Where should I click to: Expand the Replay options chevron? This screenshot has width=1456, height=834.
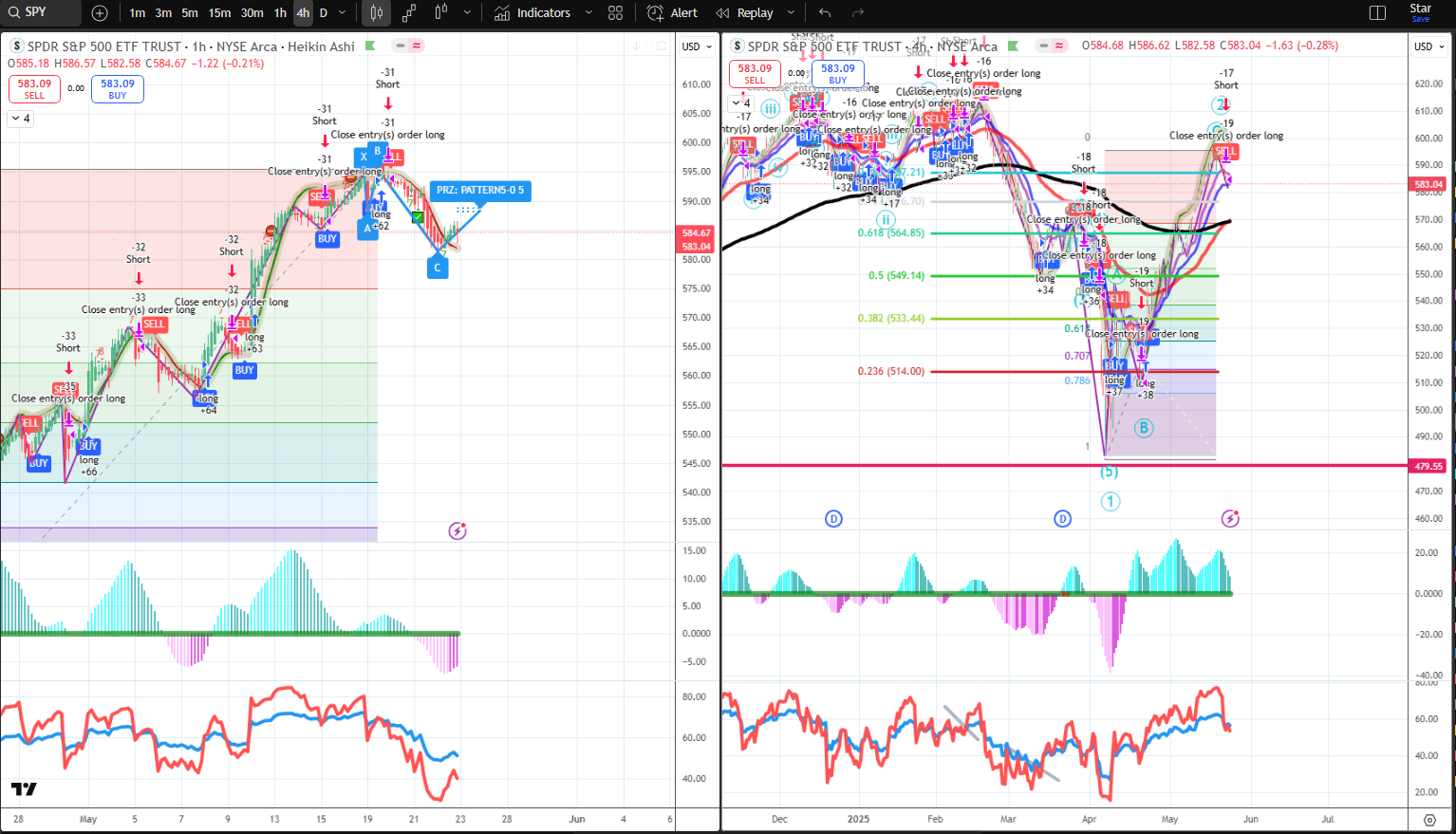(x=791, y=13)
